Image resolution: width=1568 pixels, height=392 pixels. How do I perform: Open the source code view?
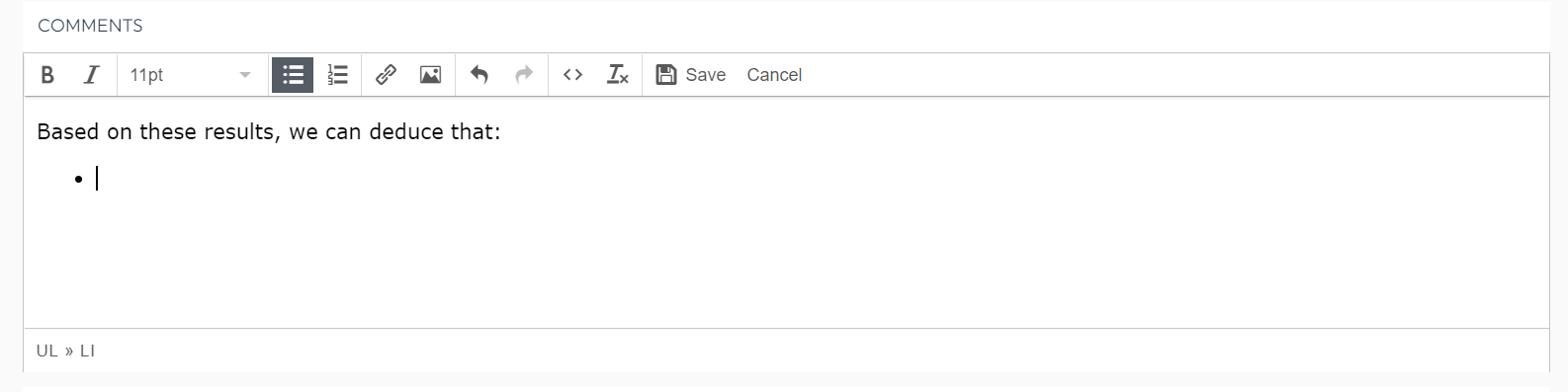click(x=572, y=75)
